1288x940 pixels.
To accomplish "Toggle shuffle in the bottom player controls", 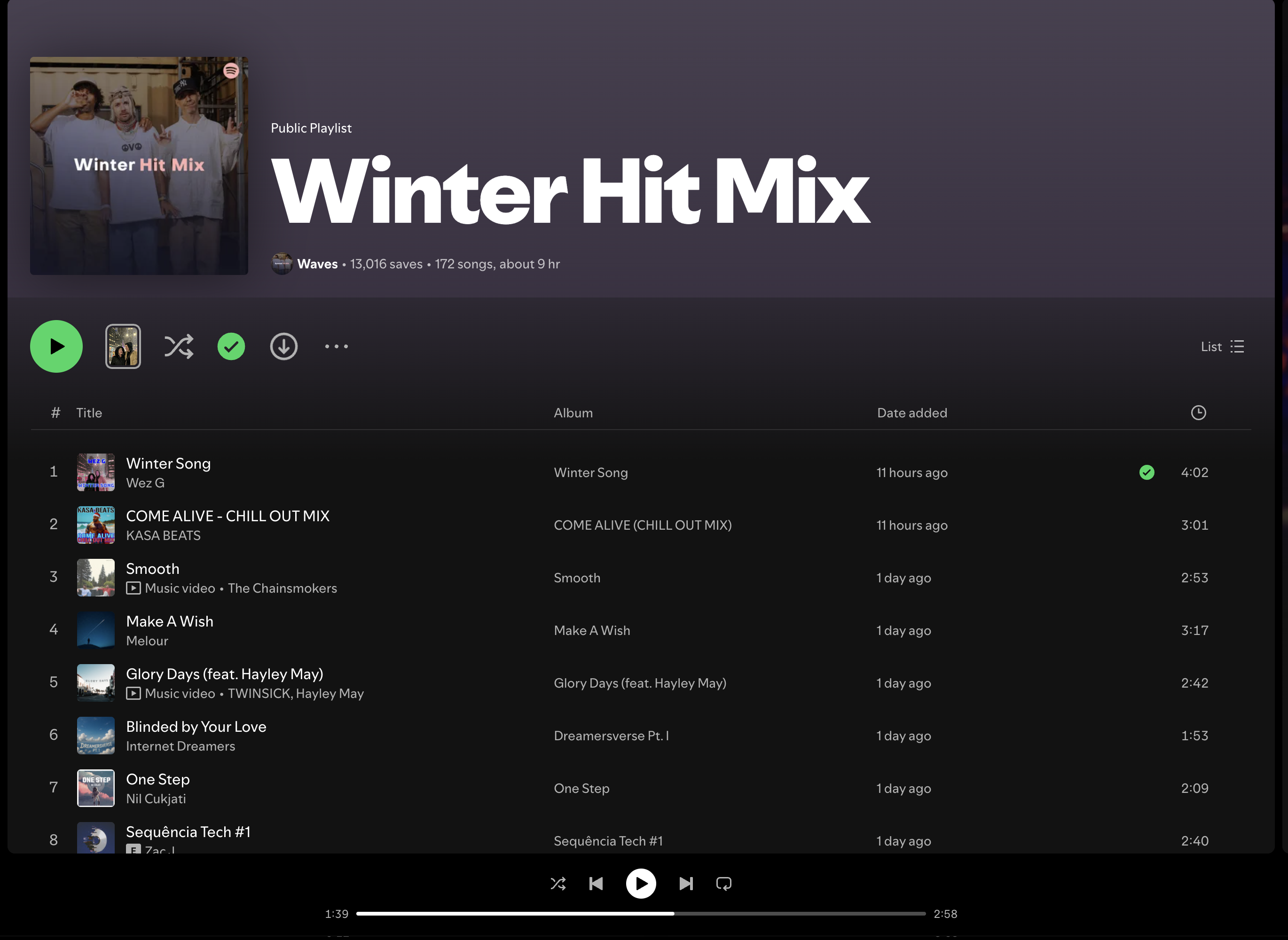I will 558,884.
